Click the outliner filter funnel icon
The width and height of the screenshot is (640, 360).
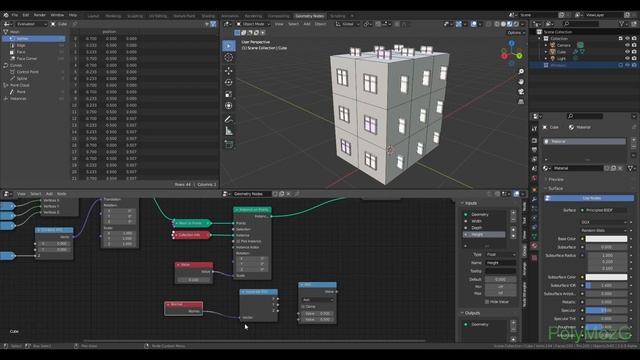coord(622,24)
